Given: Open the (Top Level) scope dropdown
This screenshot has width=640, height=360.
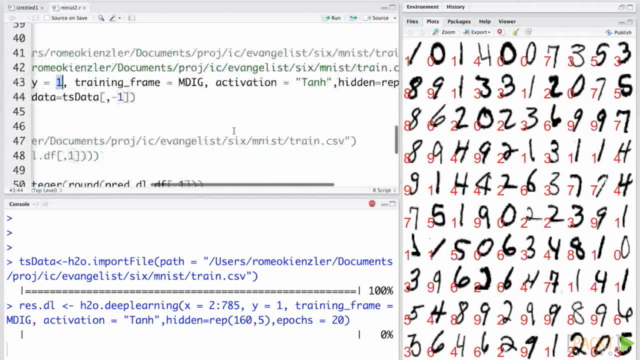Looking at the screenshot, I should click(46, 190).
